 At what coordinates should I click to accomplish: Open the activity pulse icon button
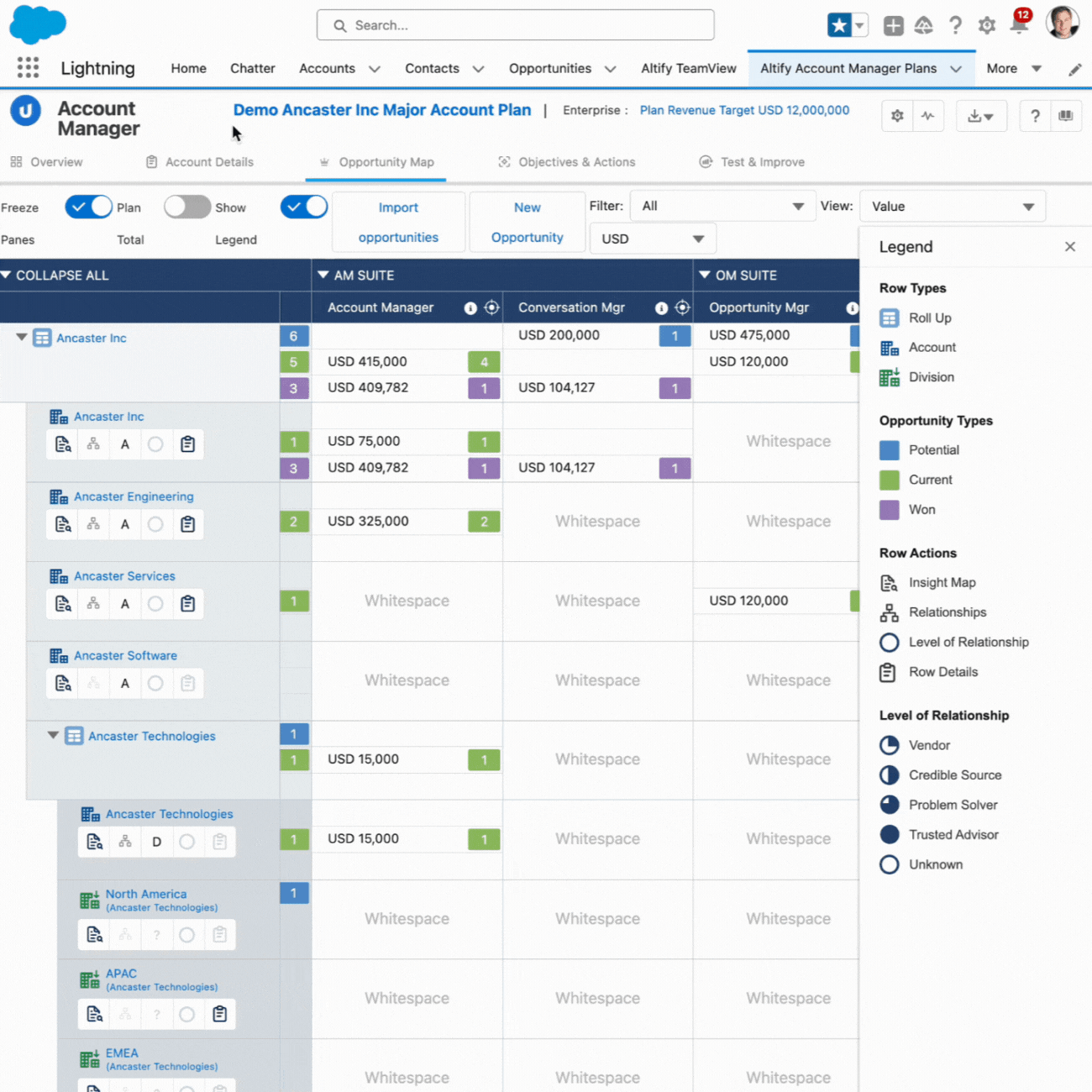pos(928,116)
